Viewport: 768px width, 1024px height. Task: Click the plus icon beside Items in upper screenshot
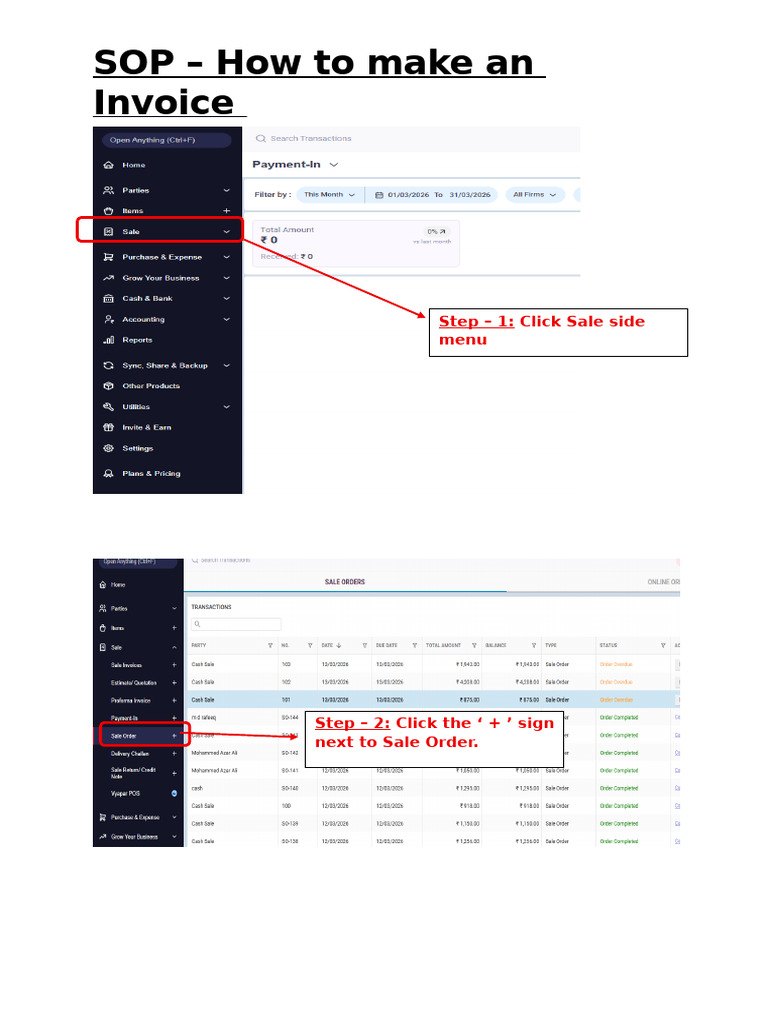227,211
